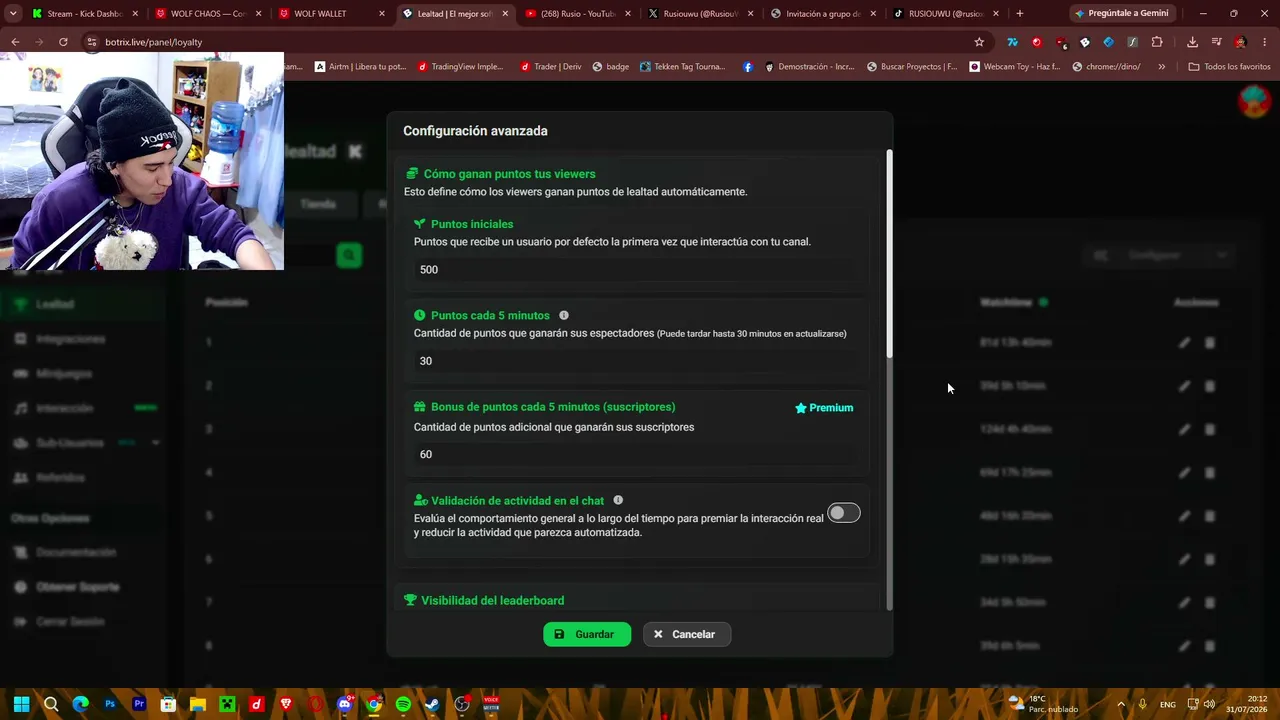The image size is (1280, 720).
Task: Open the Buscar Proyectos bookmark
Action: [912, 67]
